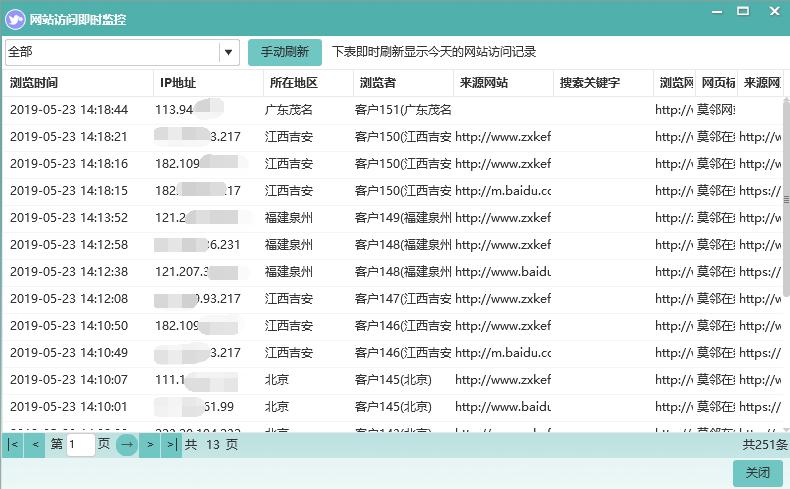Click the 来源网站 column header
Viewport: 790px width, 489px height.
point(503,83)
